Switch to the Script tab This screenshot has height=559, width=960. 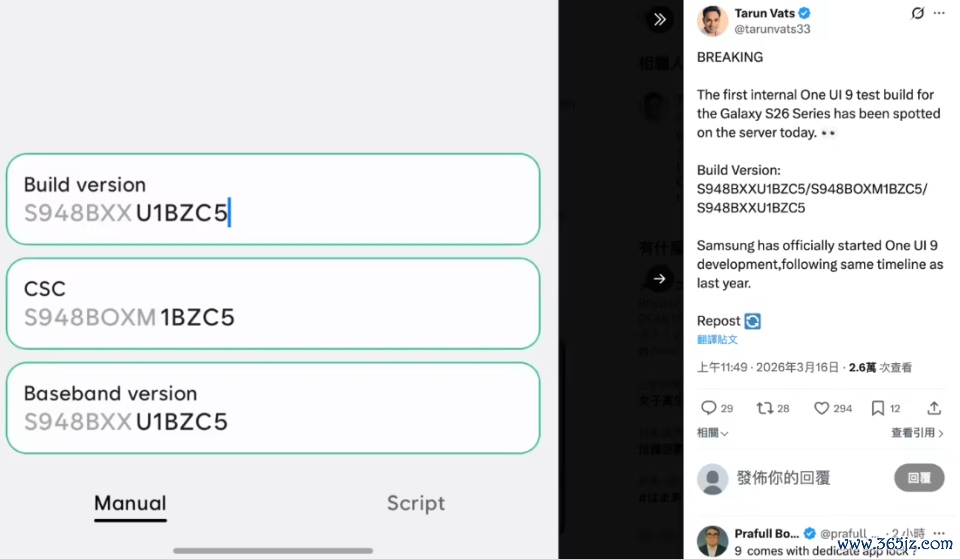tap(416, 503)
